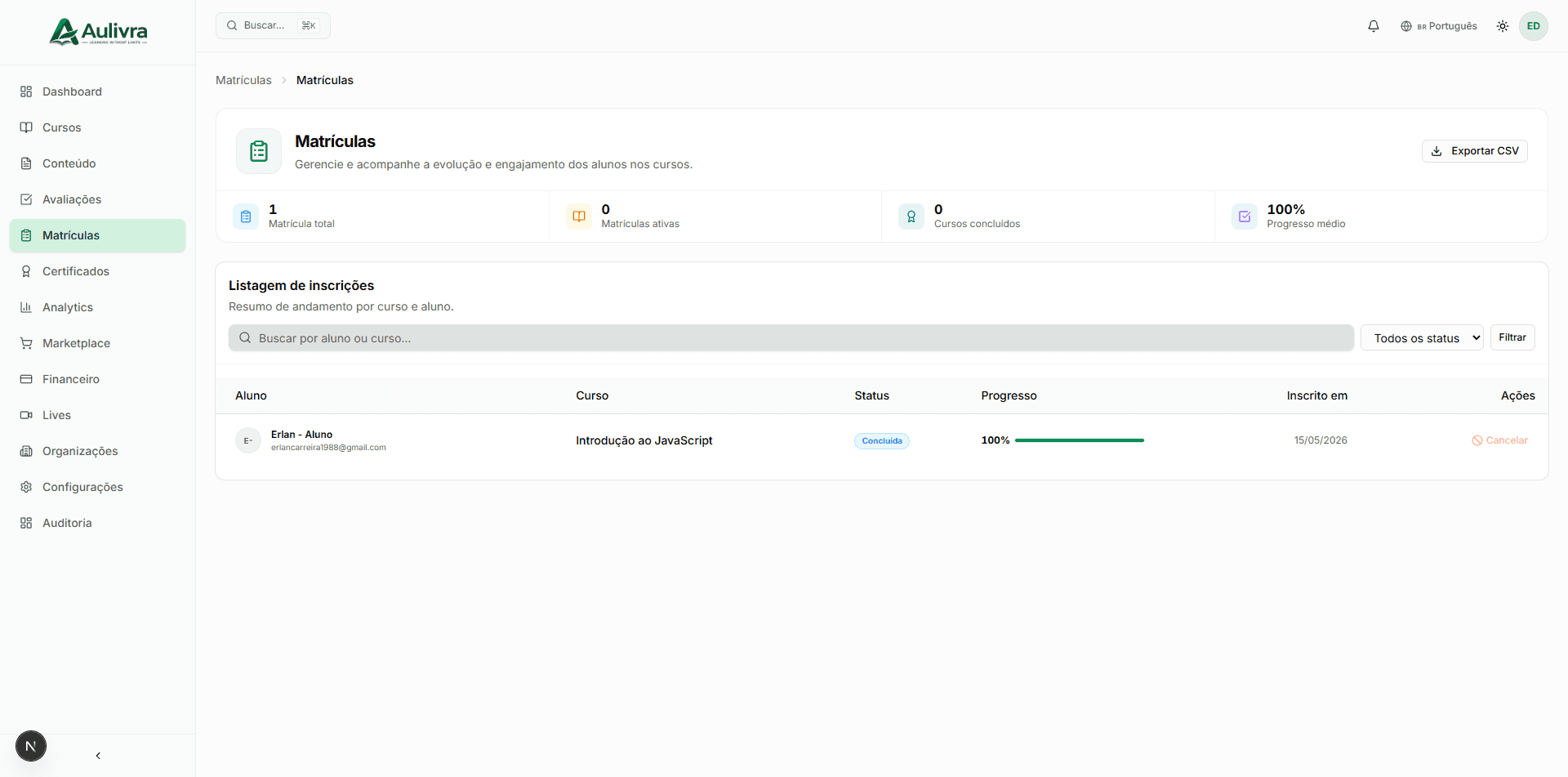This screenshot has height=777, width=1568.
Task: Click the Curso column header
Action: [592, 395]
